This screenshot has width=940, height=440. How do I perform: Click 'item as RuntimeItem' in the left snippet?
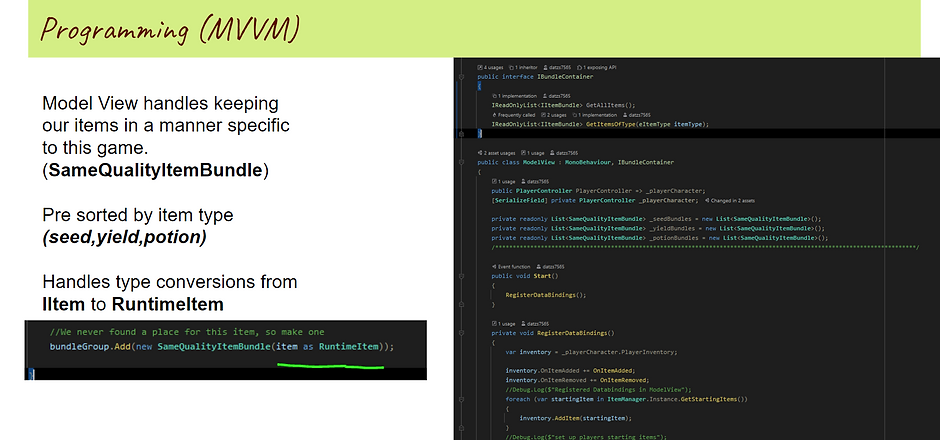(329, 347)
